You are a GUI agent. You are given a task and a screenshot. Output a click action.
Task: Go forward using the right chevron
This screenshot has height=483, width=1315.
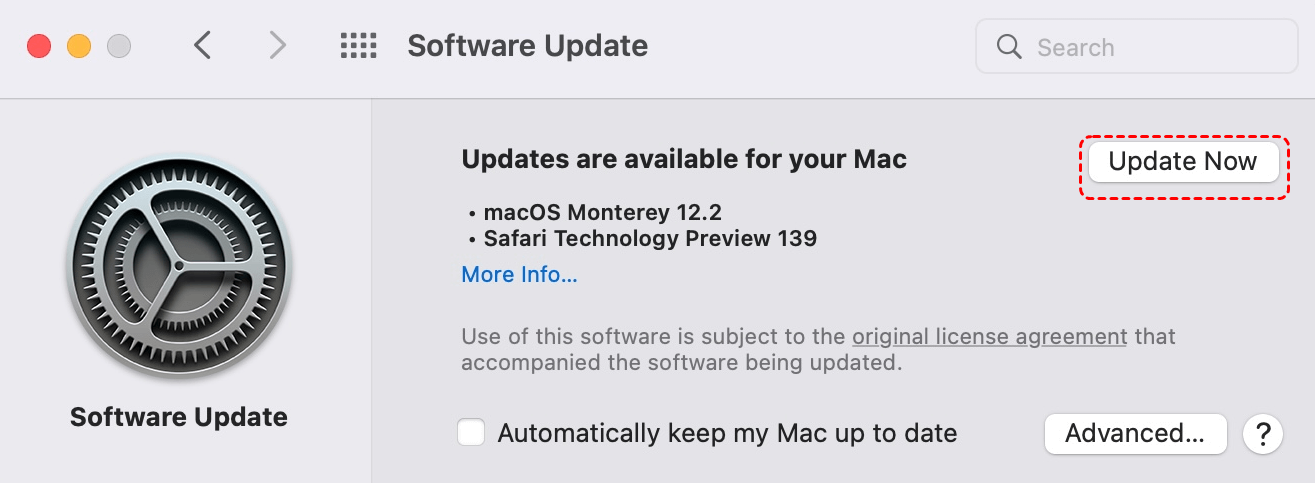pos(277,46)
